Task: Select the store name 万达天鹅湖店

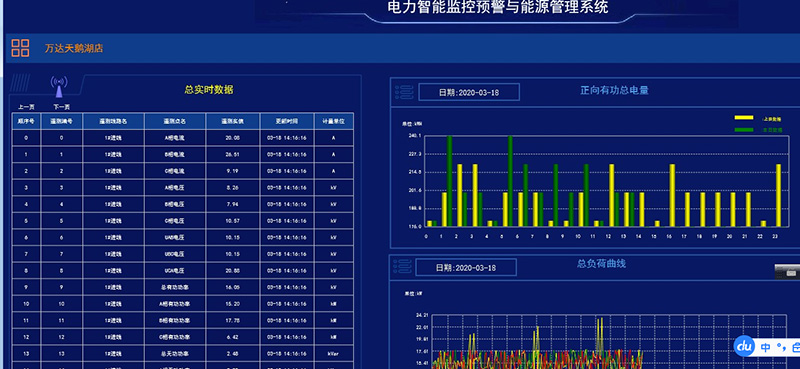Action: click(x=73, y=49)
